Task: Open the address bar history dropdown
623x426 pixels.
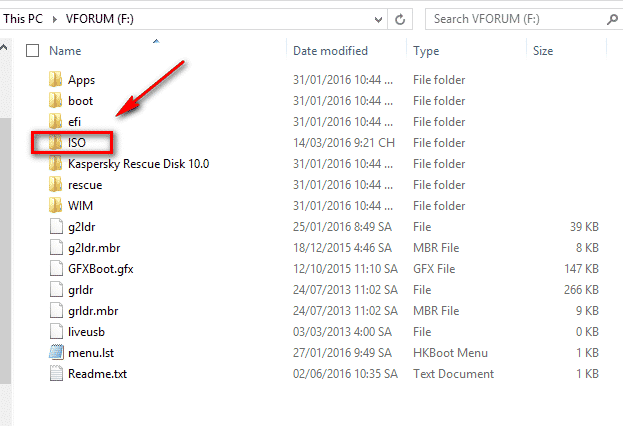Action: click(378, 19)
